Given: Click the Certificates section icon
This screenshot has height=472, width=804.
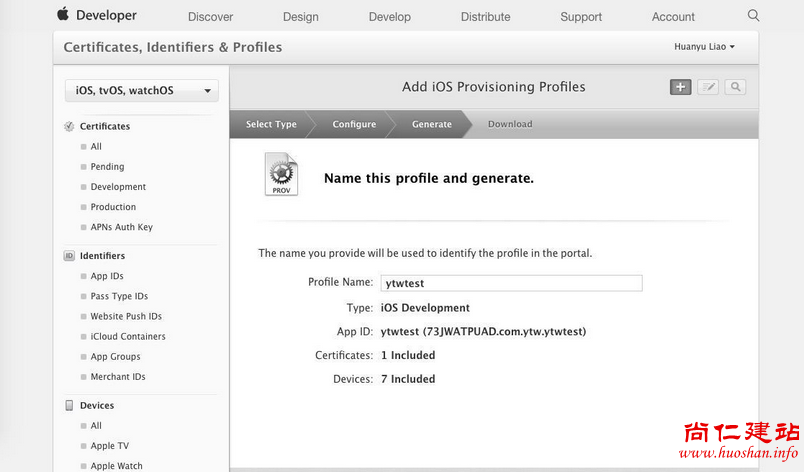Looking at the screenshot, I should [x=69, y=127].
